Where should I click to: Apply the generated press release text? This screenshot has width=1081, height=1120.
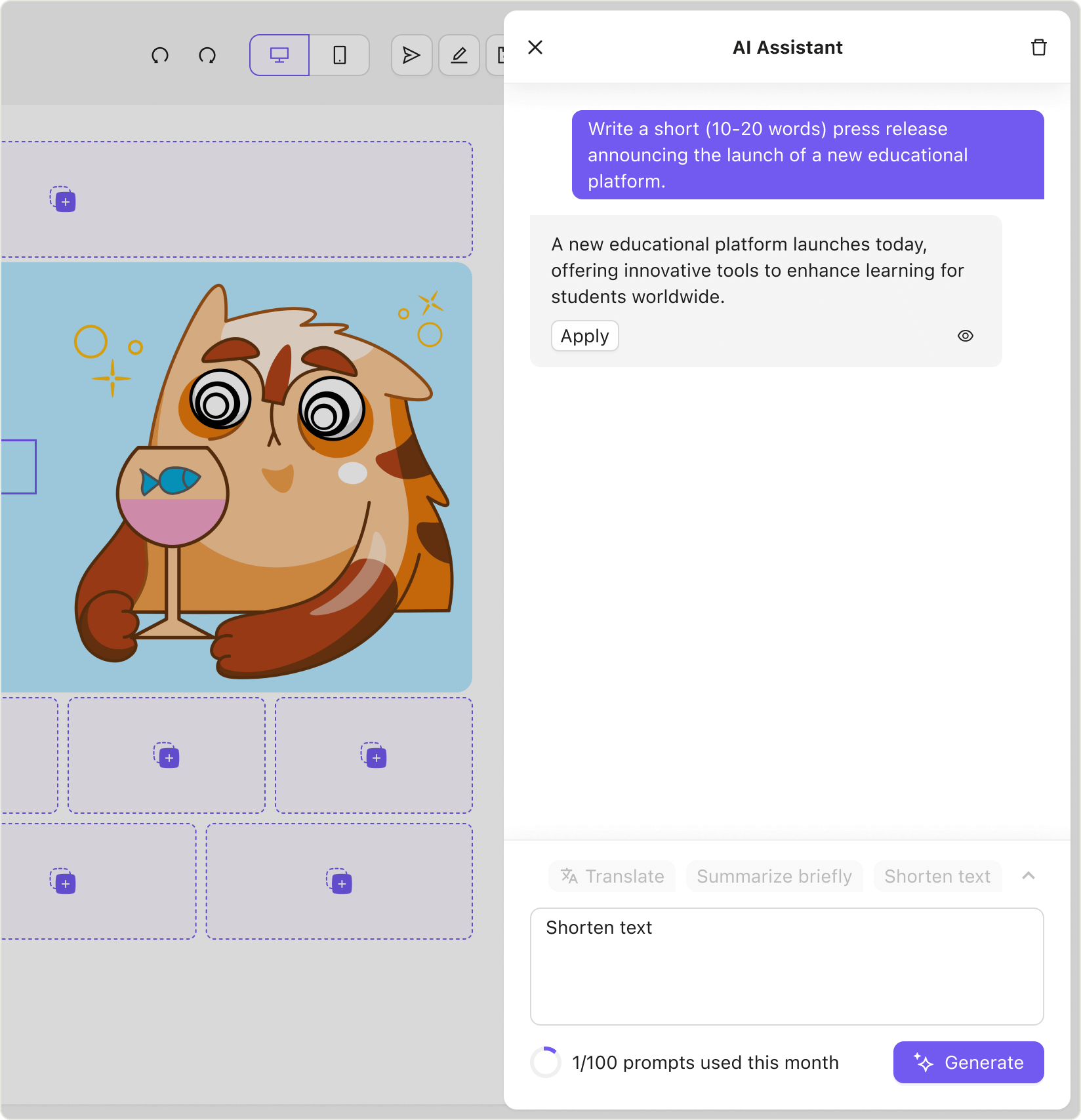point(585,336)
